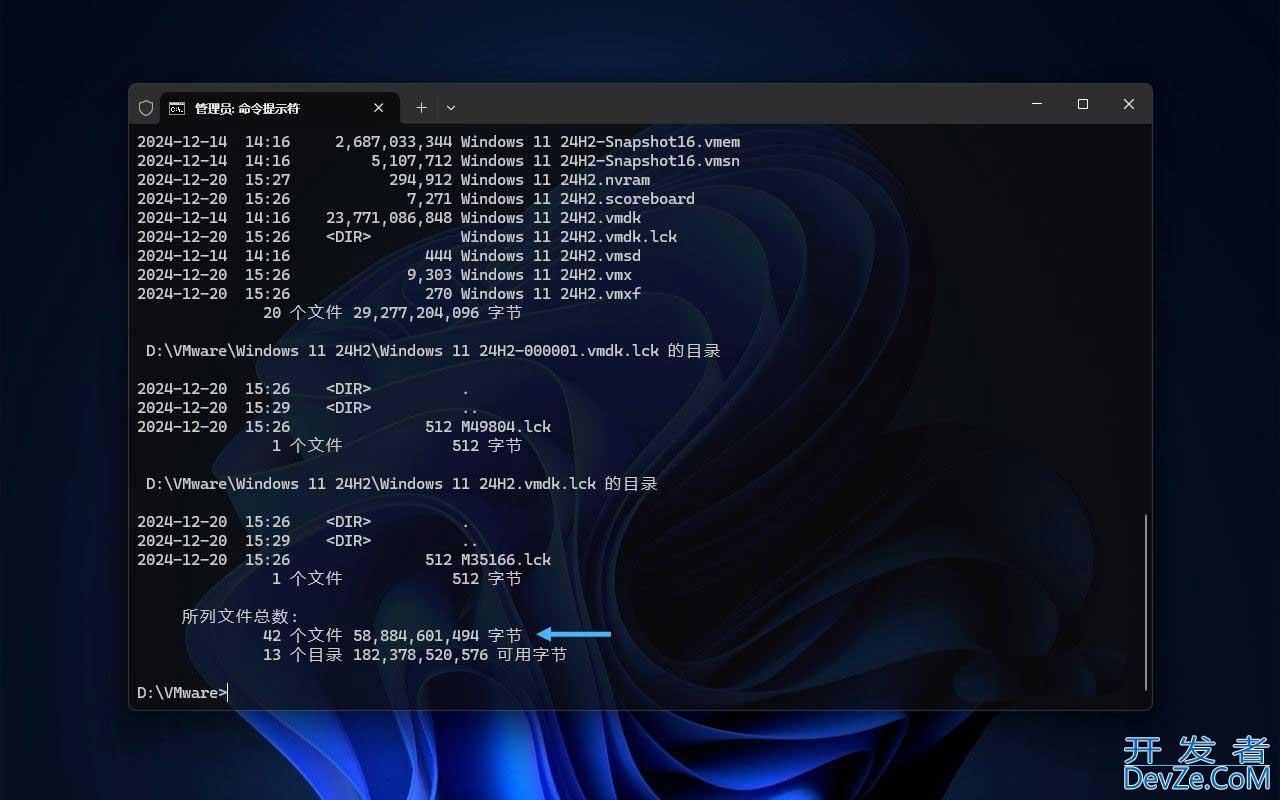Click the D:\VMware> command prompt line
Screen dimensions: 1280x800
[x=182, y=693]
